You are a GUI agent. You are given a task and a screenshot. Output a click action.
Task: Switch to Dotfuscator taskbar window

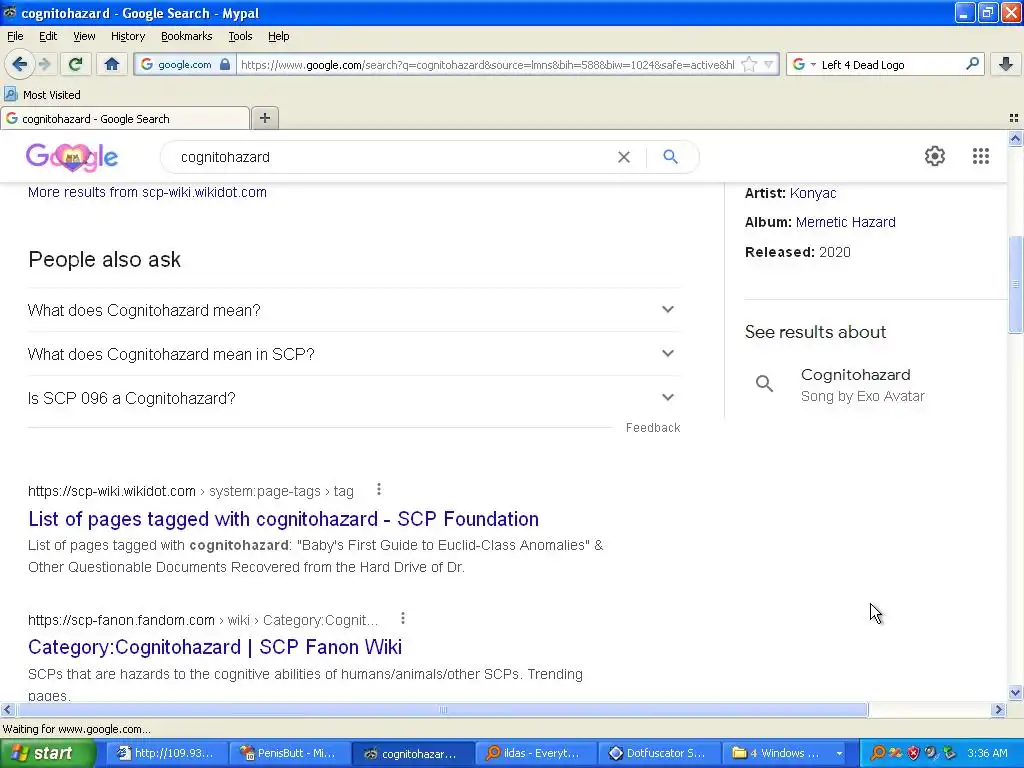[x=658, y=753]
